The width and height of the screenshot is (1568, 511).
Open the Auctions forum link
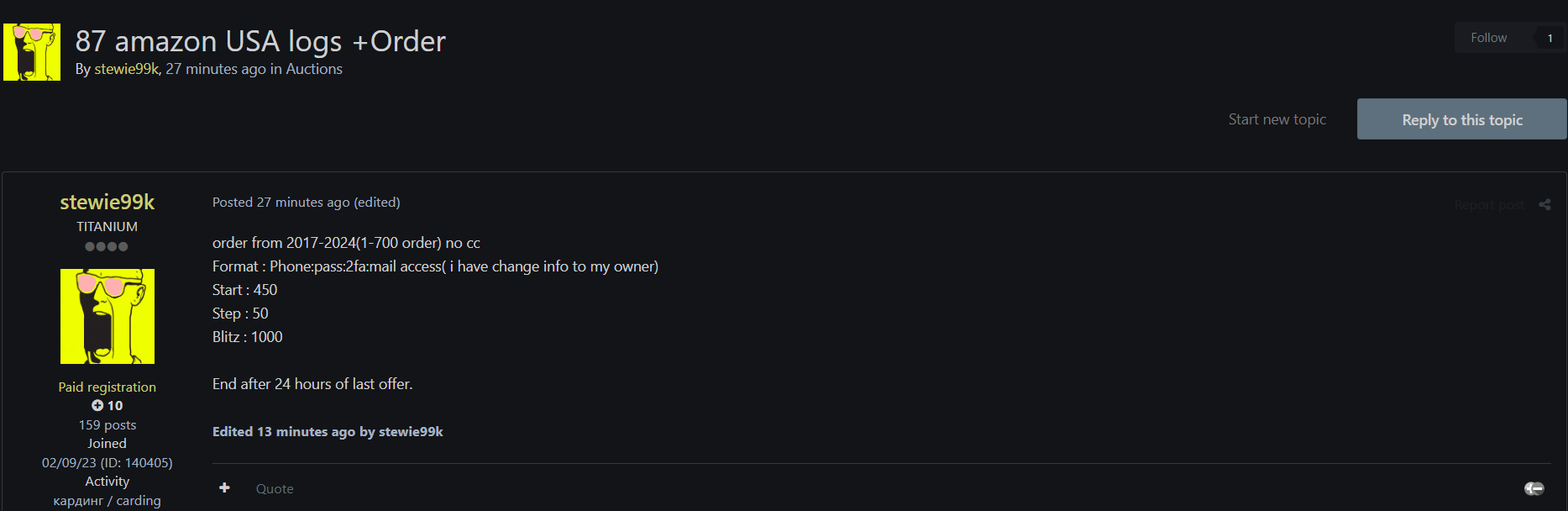[x=314, y=69]
